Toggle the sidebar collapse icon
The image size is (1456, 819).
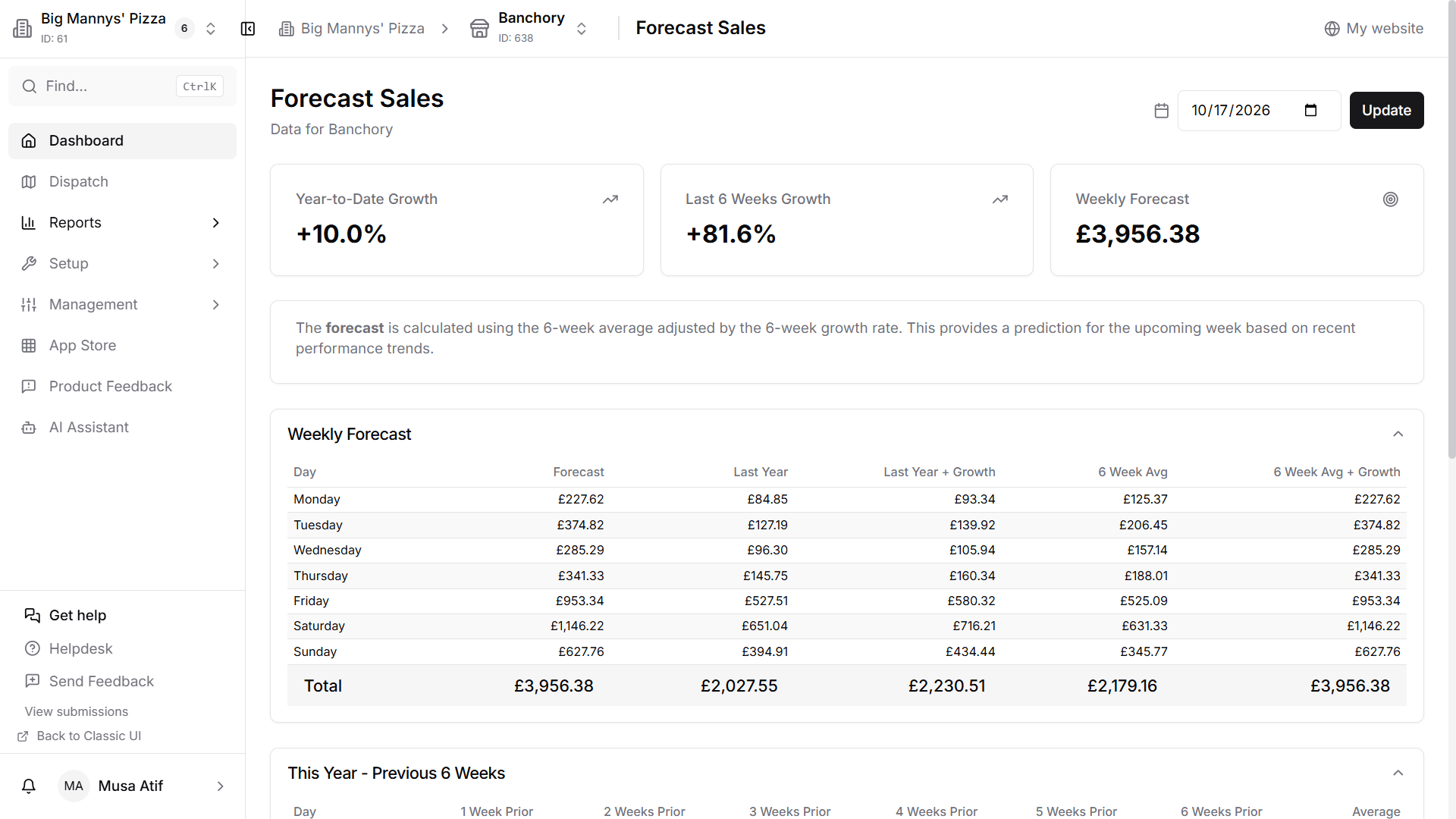click(x=248, y=29)
